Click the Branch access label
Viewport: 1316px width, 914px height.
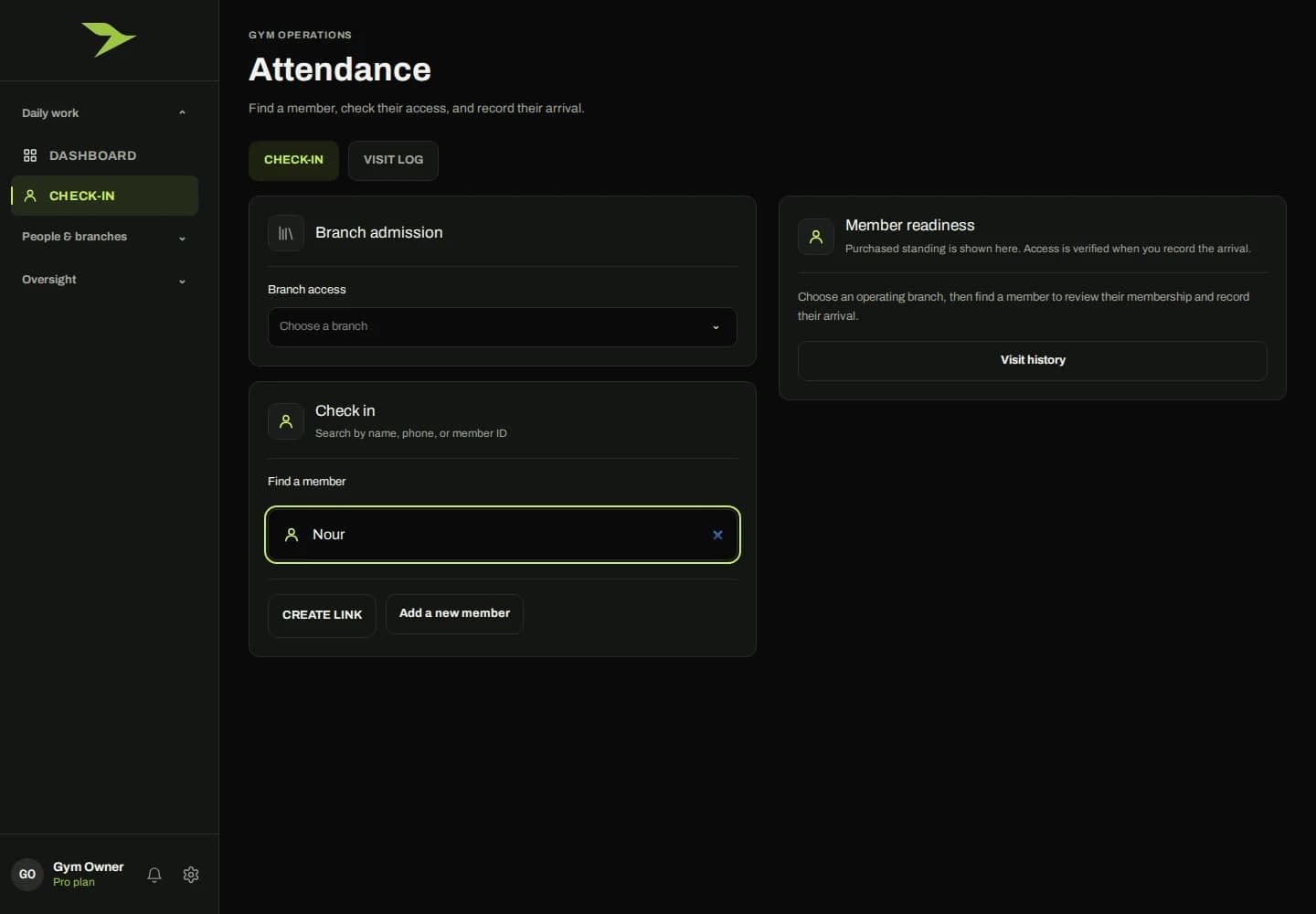click(x=307, y=289)
